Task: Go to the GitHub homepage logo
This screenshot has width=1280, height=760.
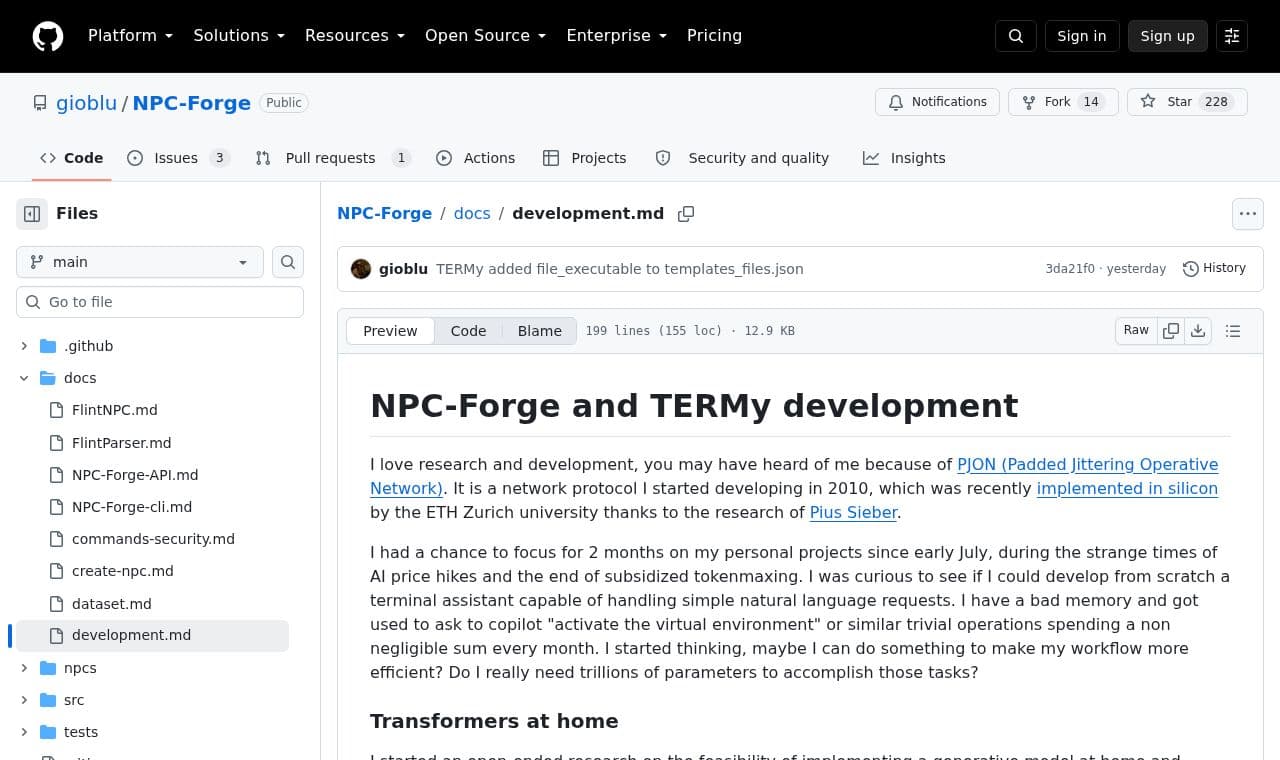Action: pyautogui.click(x=48, y=36)
